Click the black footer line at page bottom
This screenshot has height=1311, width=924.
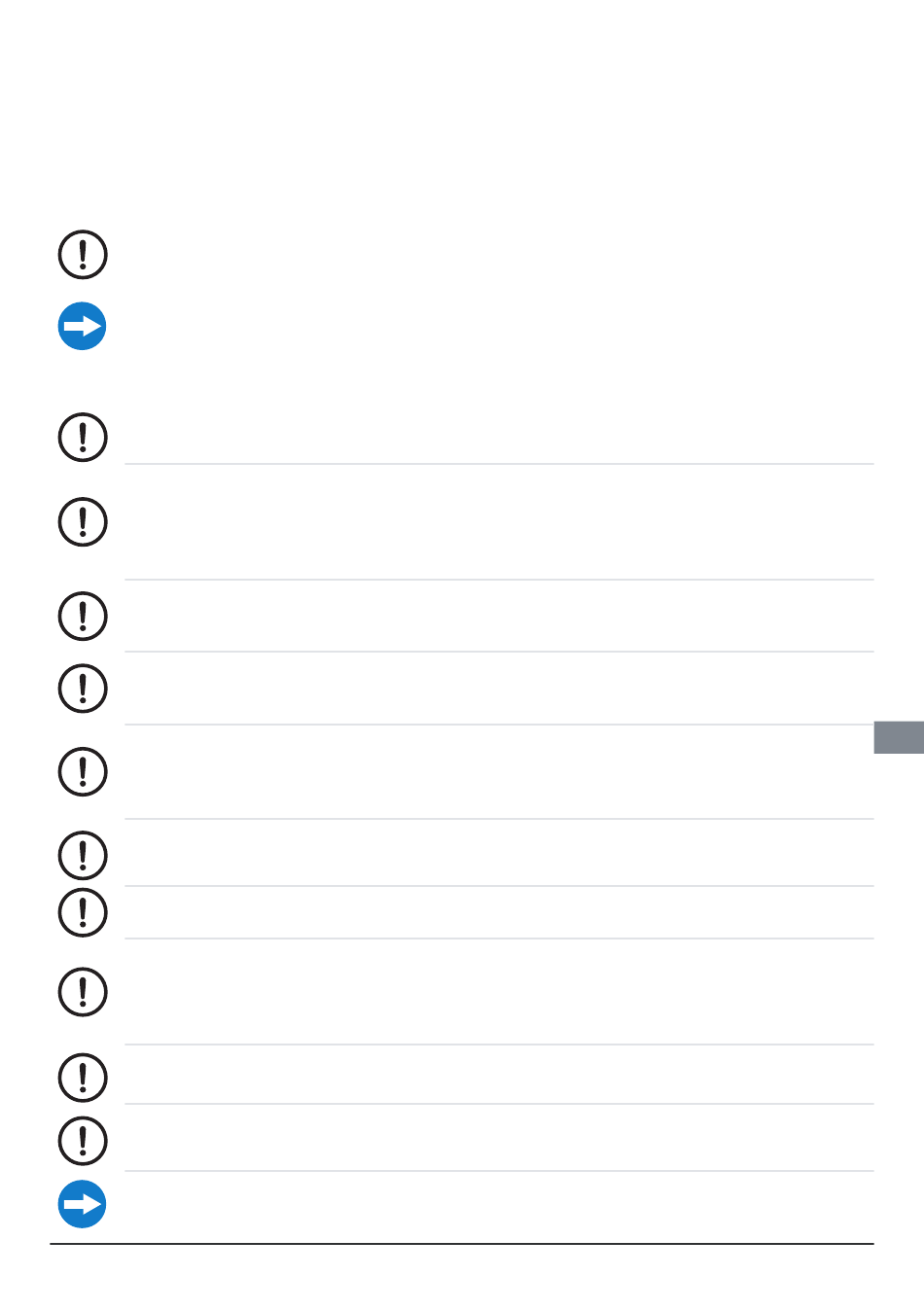pyautogui.click(x=462, y=1244)
